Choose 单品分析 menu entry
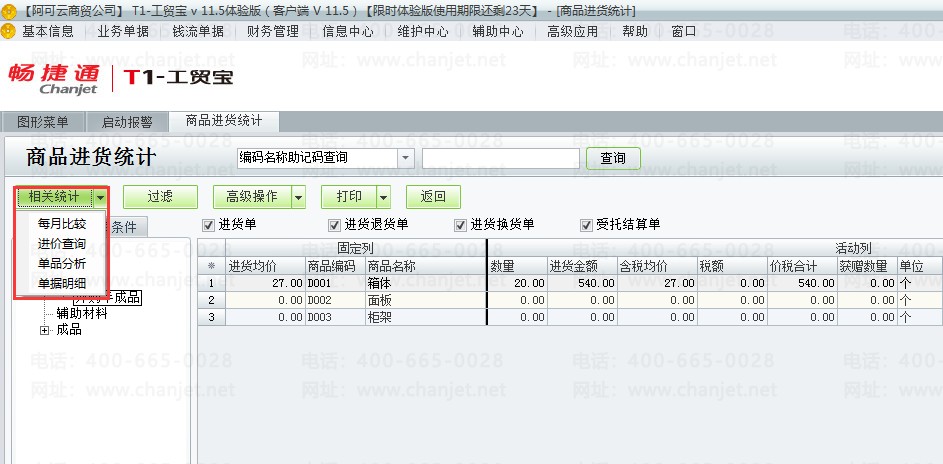 point(62,263)
